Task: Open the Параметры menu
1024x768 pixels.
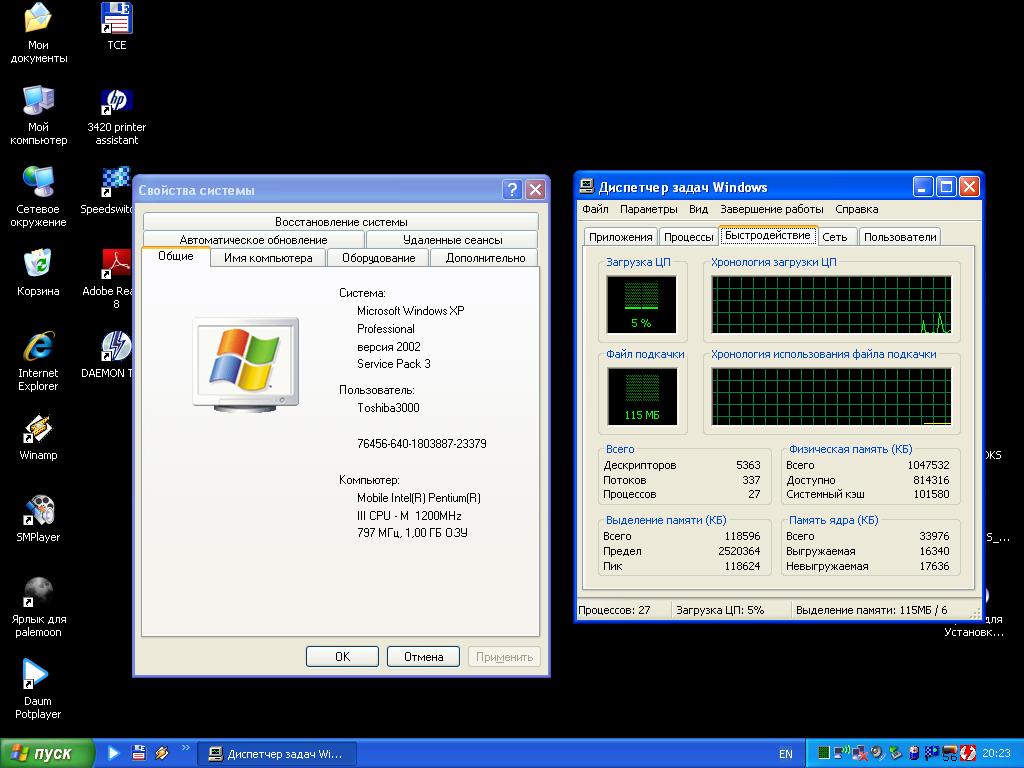Action: pos(648,209)
